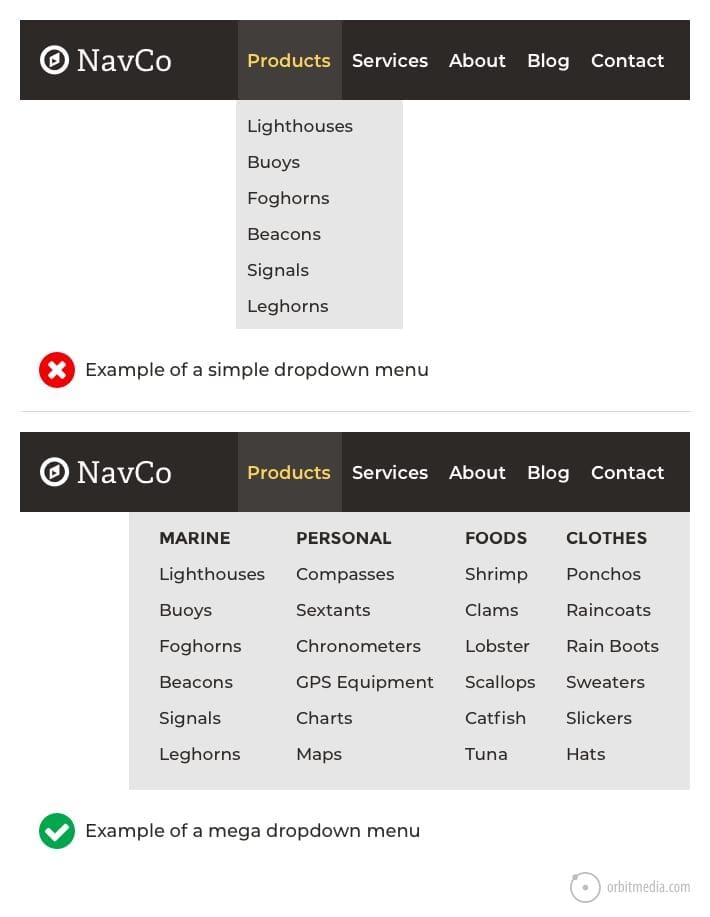Click the MARINE column heading
This screenshot has height=917, width=710.
194,538
